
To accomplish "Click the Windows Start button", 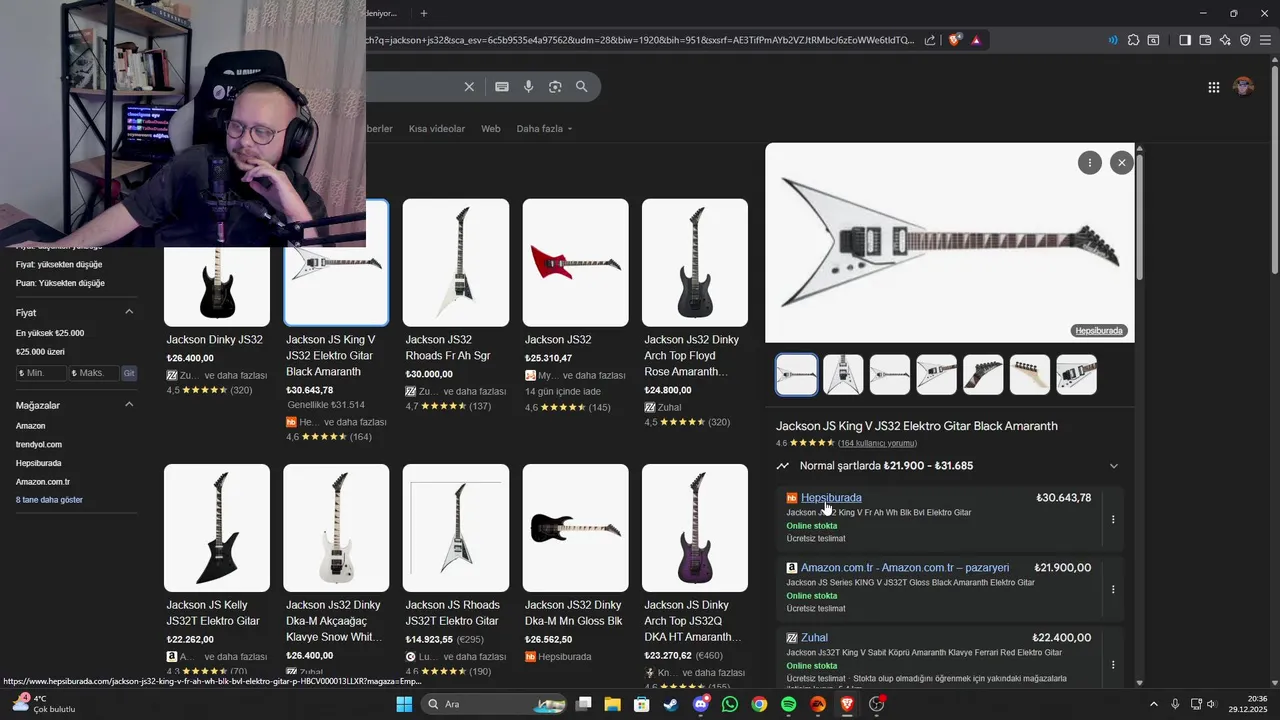I will click(404, 704).
